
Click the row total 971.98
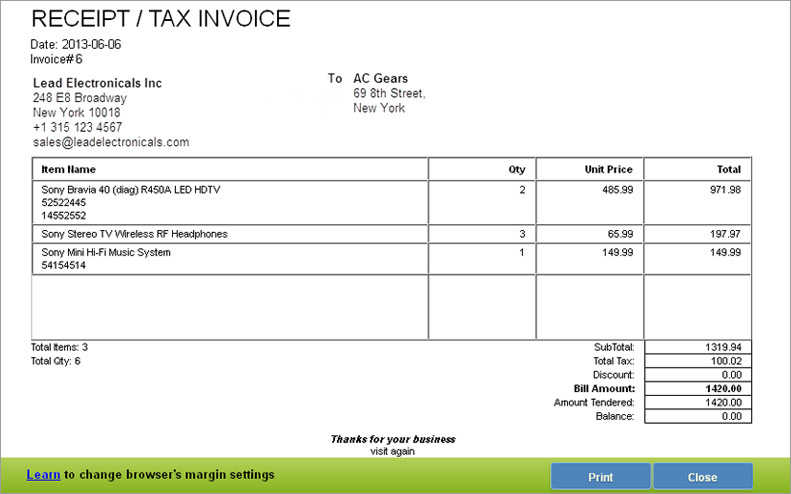click(x=725, y=190)
